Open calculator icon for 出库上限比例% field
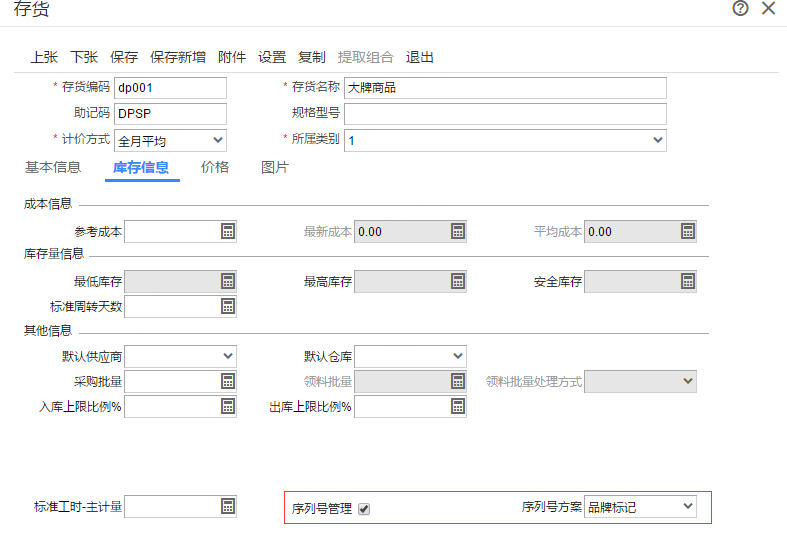Image resolution: width=787 pixels, height=548 pixels. [458, 406]
